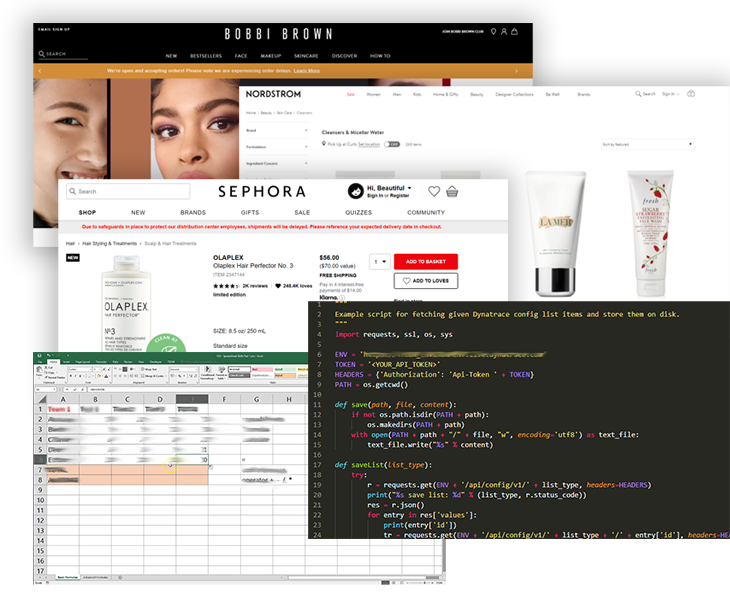730x602 pixels.
Task: Open Sephora quantity dropdown
Action: coord(380,262)
